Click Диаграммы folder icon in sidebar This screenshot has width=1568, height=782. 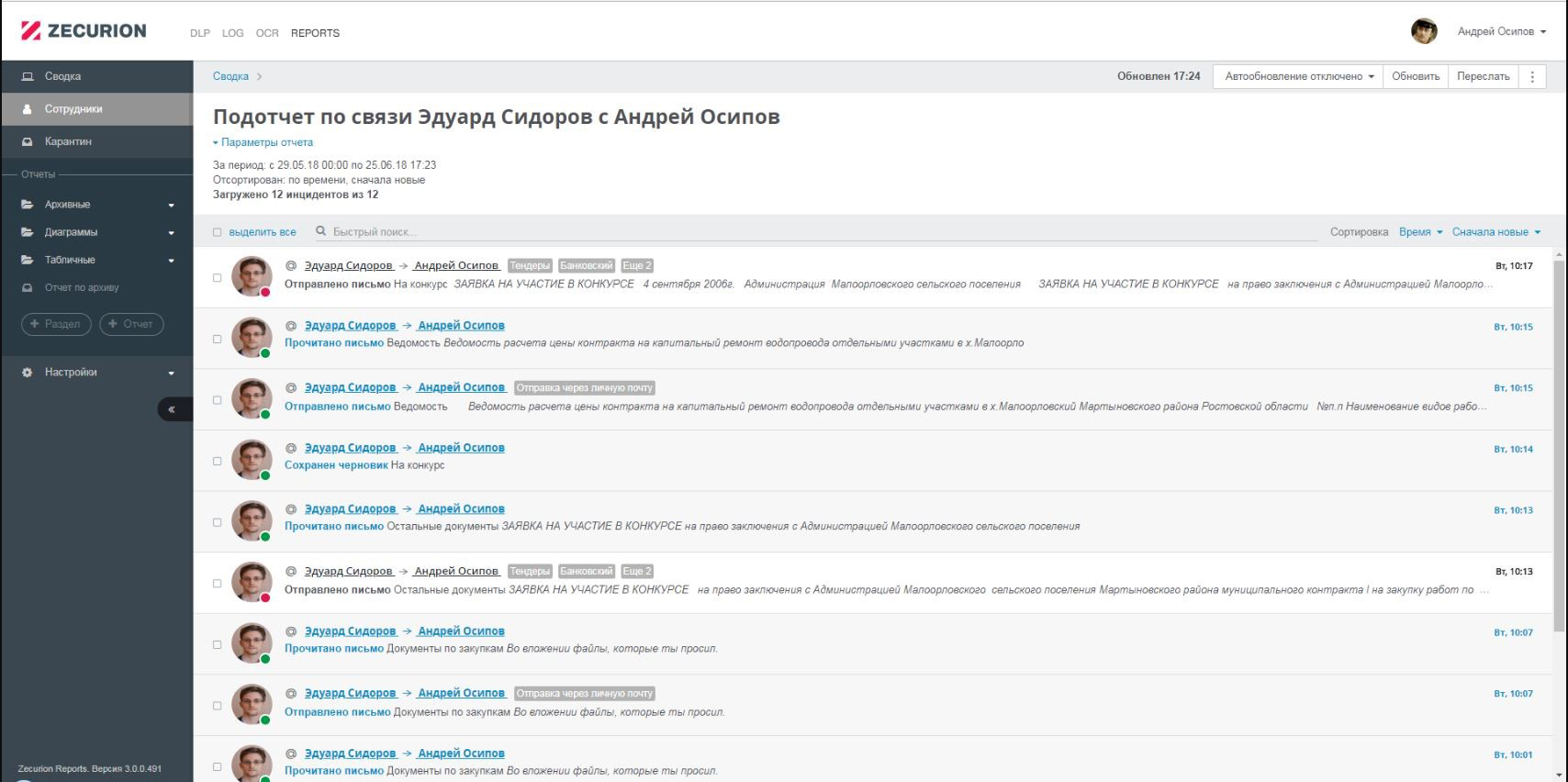coord(27,232)
